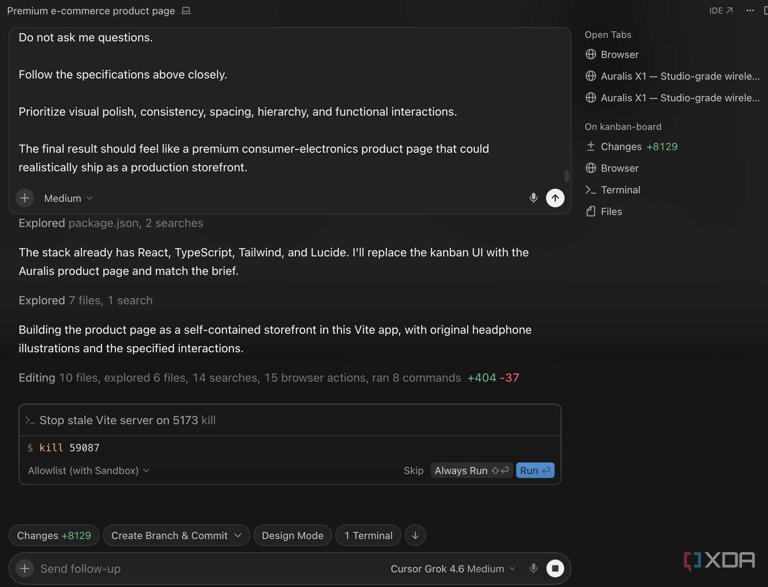Open the first Auralis X1 tab
The image size is (768, 587).
672,76
